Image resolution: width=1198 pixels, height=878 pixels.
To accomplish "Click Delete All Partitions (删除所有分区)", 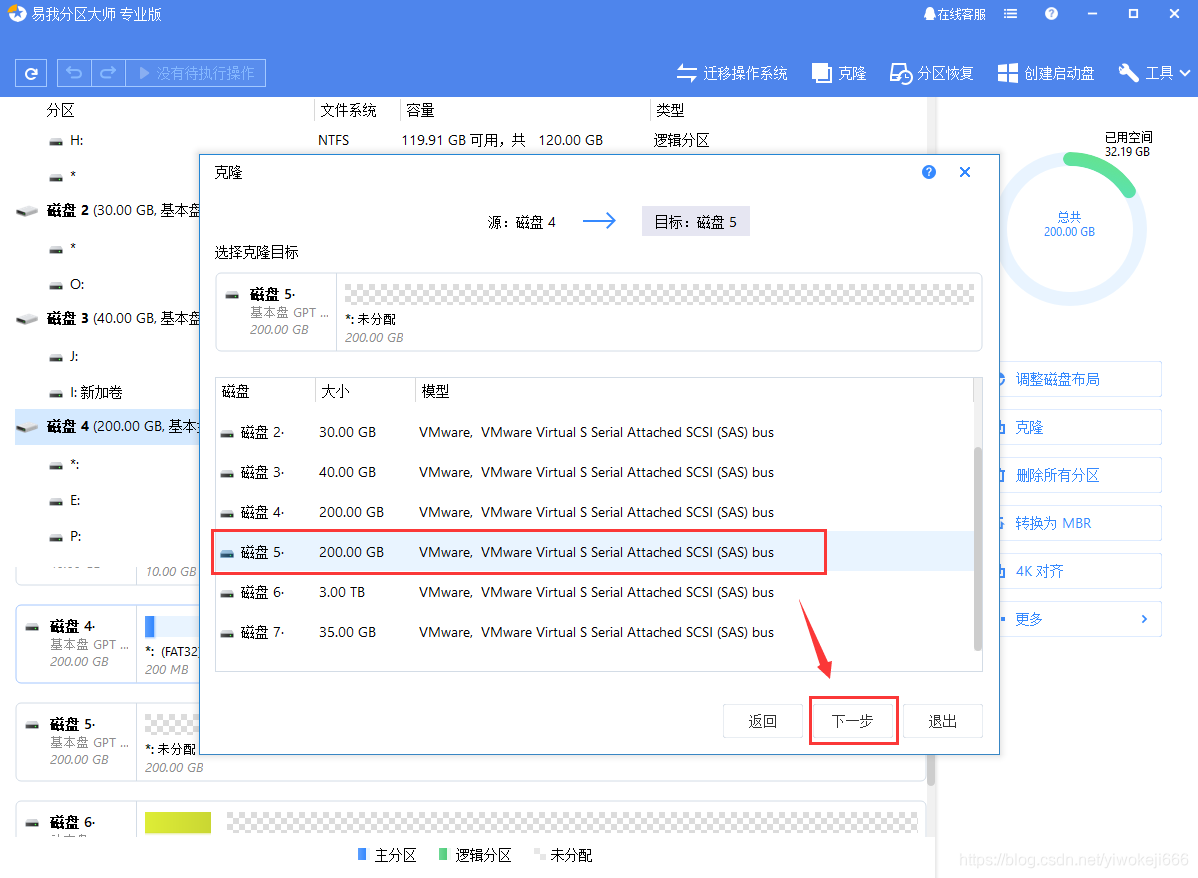I will [x=1080, y=475].
